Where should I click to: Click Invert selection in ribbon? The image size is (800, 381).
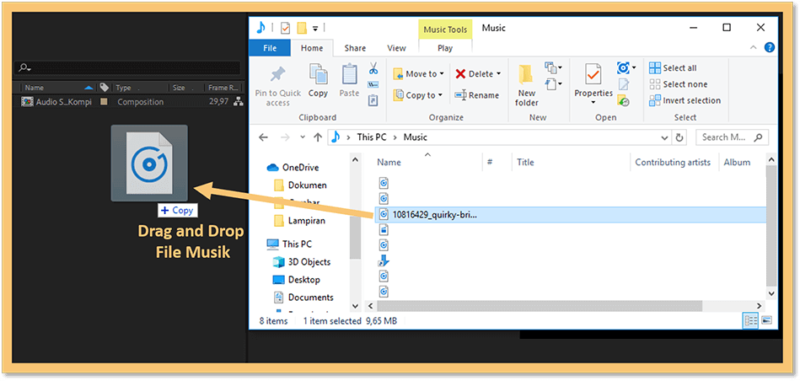[x=685, y=100]
